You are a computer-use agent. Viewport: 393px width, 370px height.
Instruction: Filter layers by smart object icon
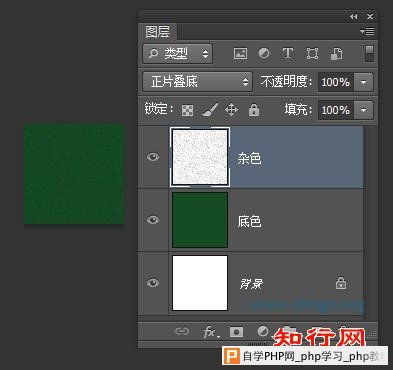tap(336, 54)
